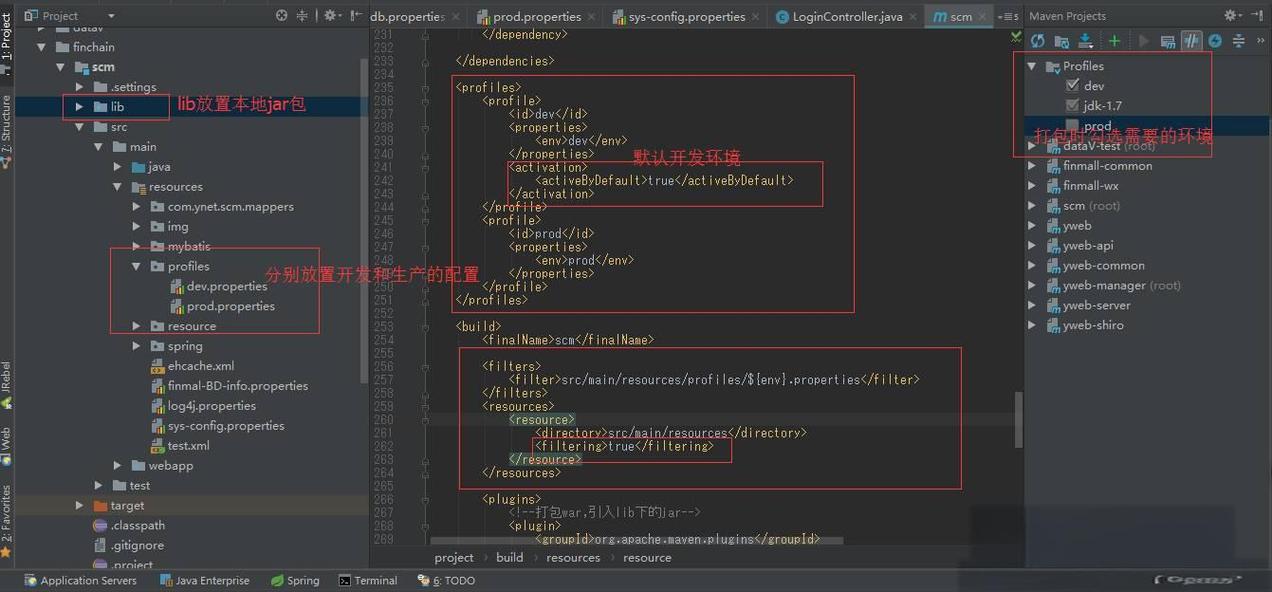Screen dimensions: 1272x592
Task: Click Execute Maven Goal icon
Action: point(1167,41)
